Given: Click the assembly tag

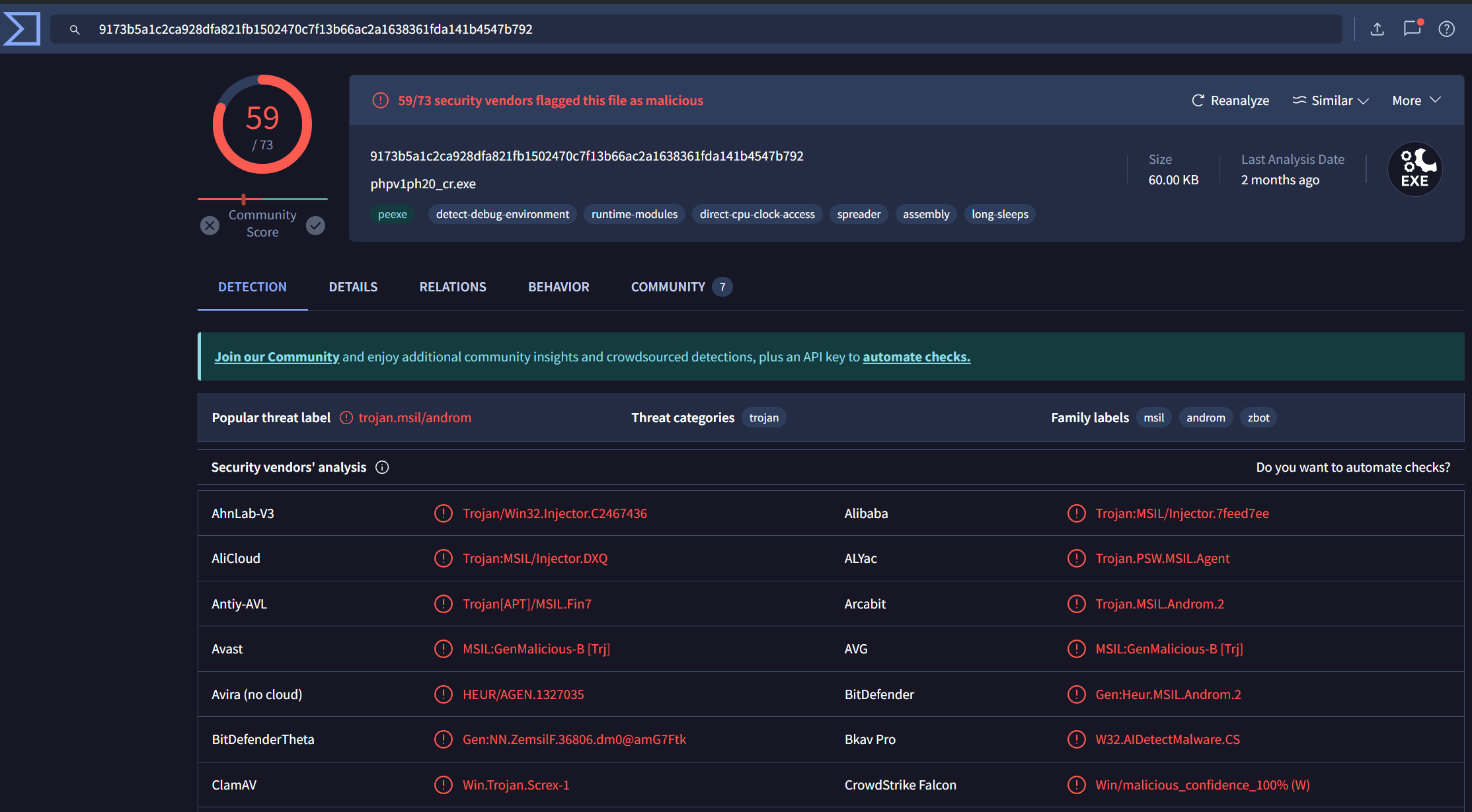Looking at the screenshot, I should click(x=926, y=214).
